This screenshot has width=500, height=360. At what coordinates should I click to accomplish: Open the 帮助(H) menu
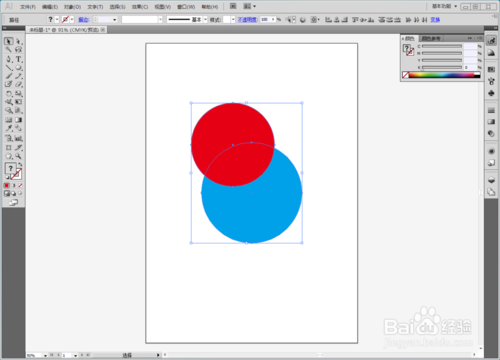pos(210,7)
